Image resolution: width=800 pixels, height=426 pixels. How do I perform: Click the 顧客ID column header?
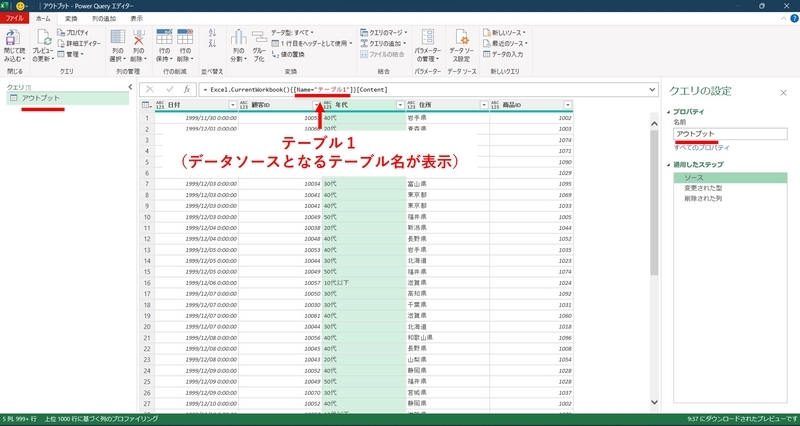[x=280, y=105]
